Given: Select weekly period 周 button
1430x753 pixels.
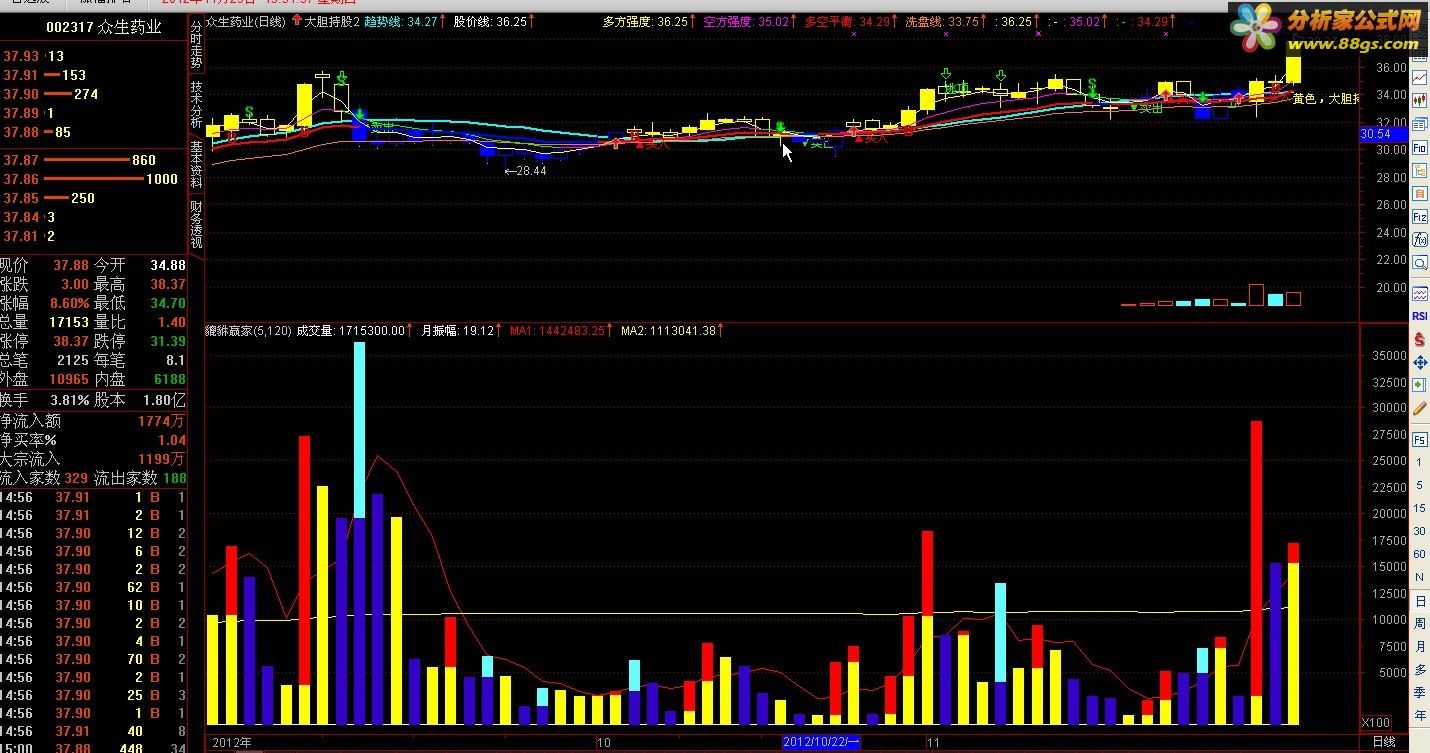Looking at the screenshot, I should (1419, 624).
